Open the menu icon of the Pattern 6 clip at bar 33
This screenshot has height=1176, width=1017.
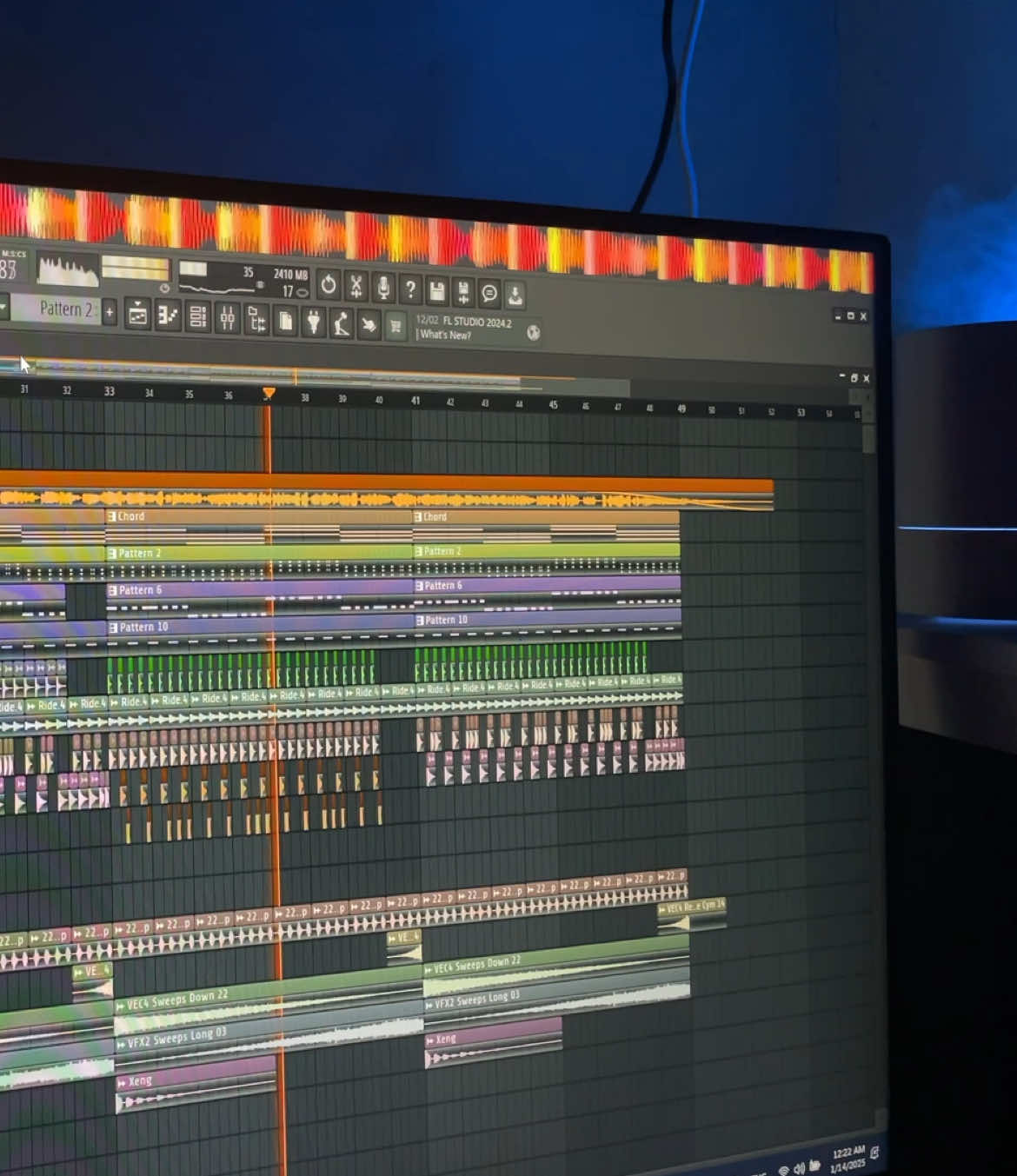pyautogui.click(x=111, y=590)
